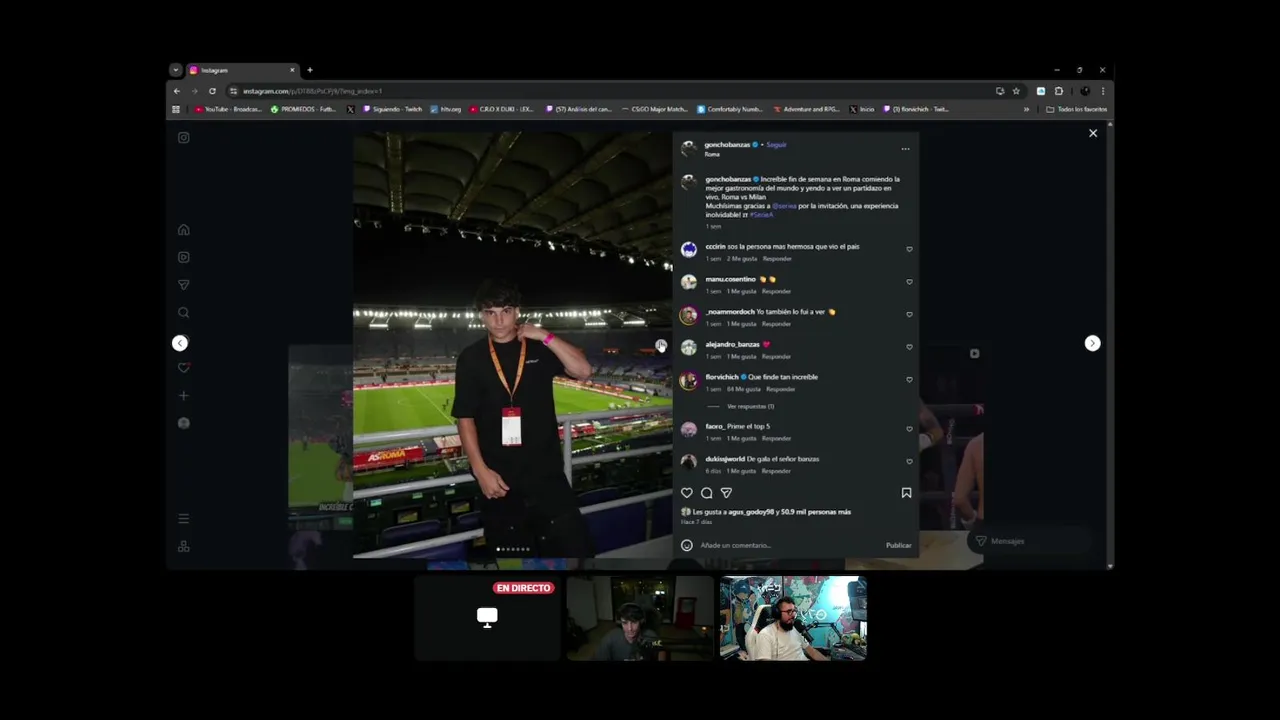This screenshot has height=720, width=1280.
Task: Open the YouTube Broadcast bookmark
Action: coord(228,109)
